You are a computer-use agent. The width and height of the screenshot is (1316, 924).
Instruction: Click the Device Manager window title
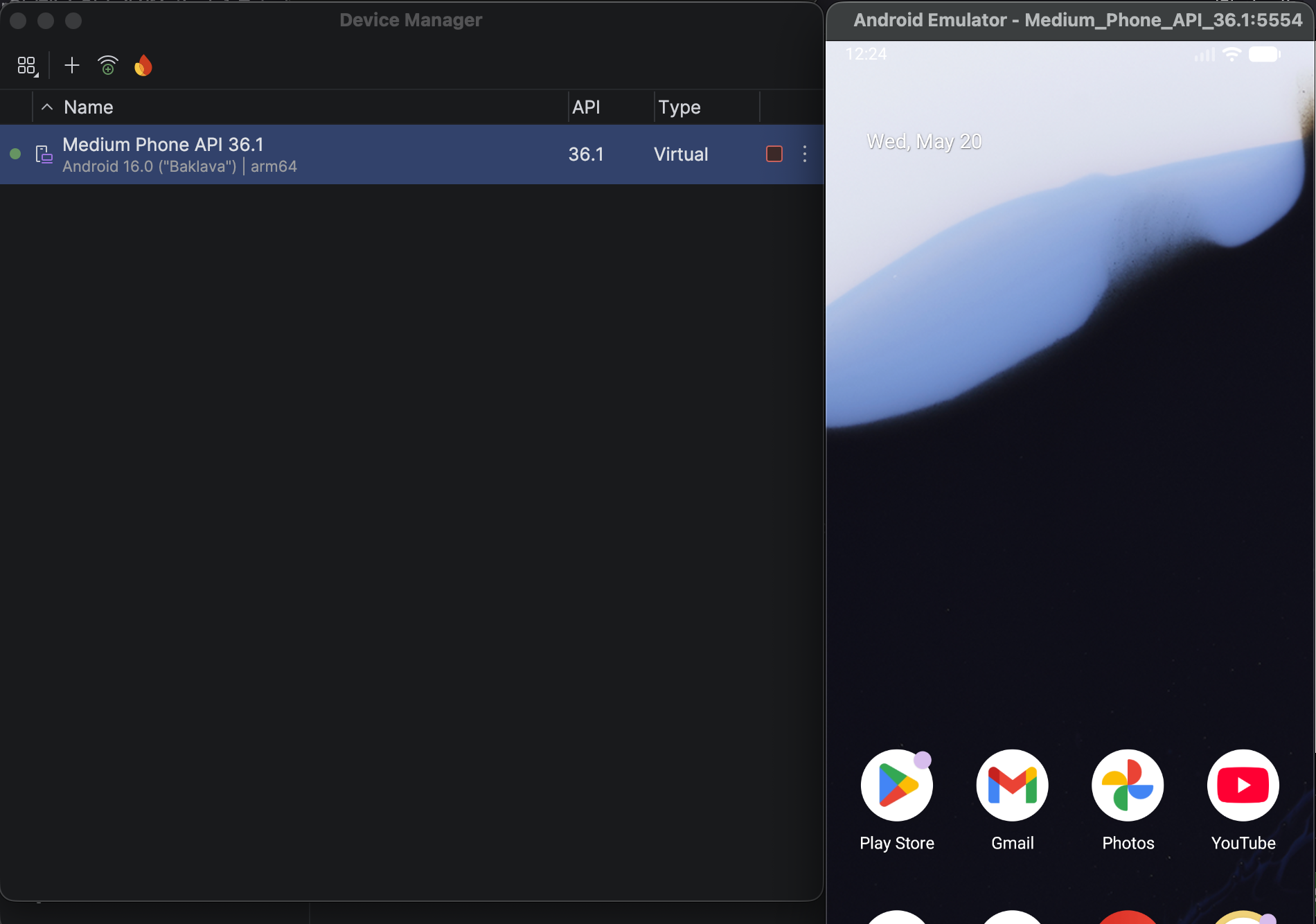[411, 20]
